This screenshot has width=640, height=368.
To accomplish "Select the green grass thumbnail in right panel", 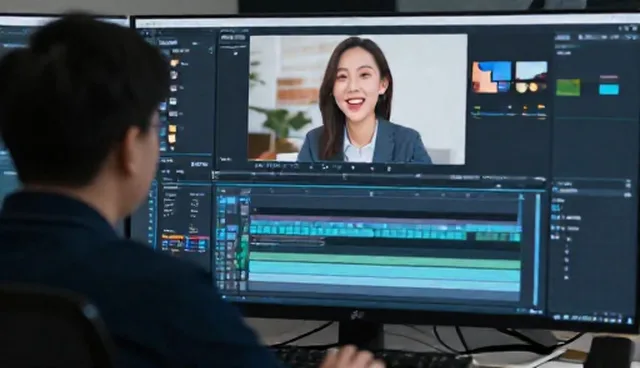I will pos(568,87).
